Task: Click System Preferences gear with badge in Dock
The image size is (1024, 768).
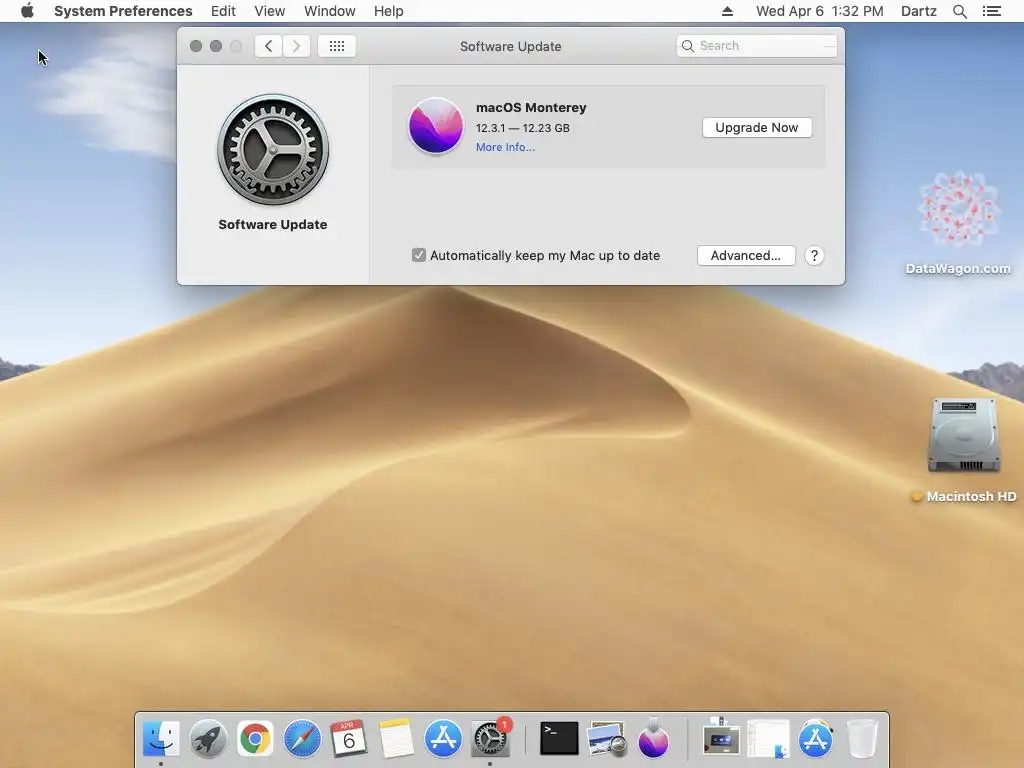Action: tap(490, 739)
